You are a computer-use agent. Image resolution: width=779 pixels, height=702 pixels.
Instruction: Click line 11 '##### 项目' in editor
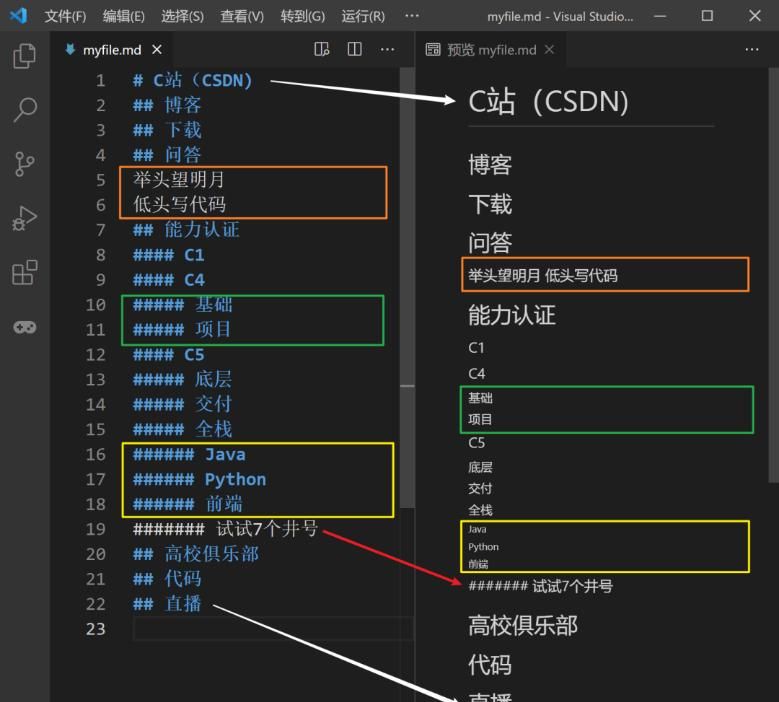[x=182, y=329]
